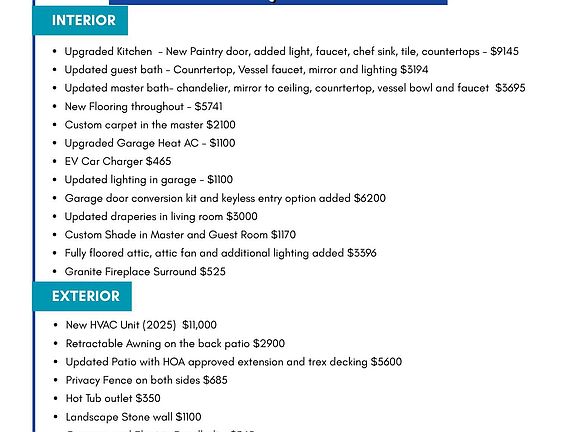Image resolution: width=576 pixels, height=432 pixels.
Task: Click New HVAC Unit (2025) entry
Action: pos(141,325)
